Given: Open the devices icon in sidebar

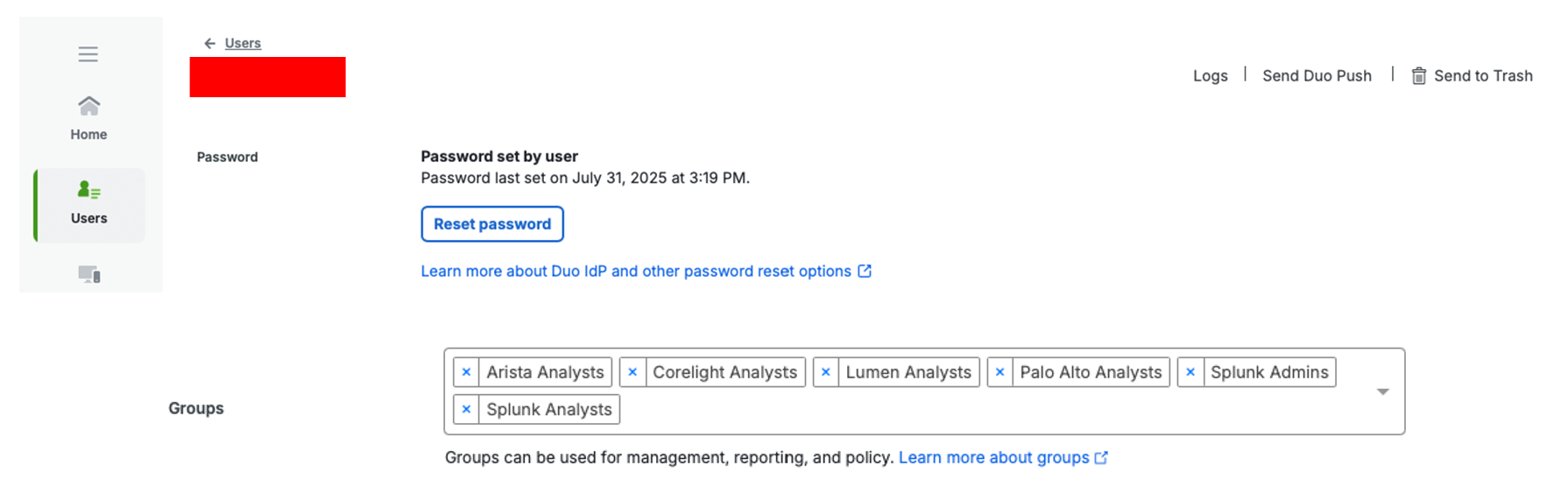Looking at the screenshot, I should click(89, 274).
